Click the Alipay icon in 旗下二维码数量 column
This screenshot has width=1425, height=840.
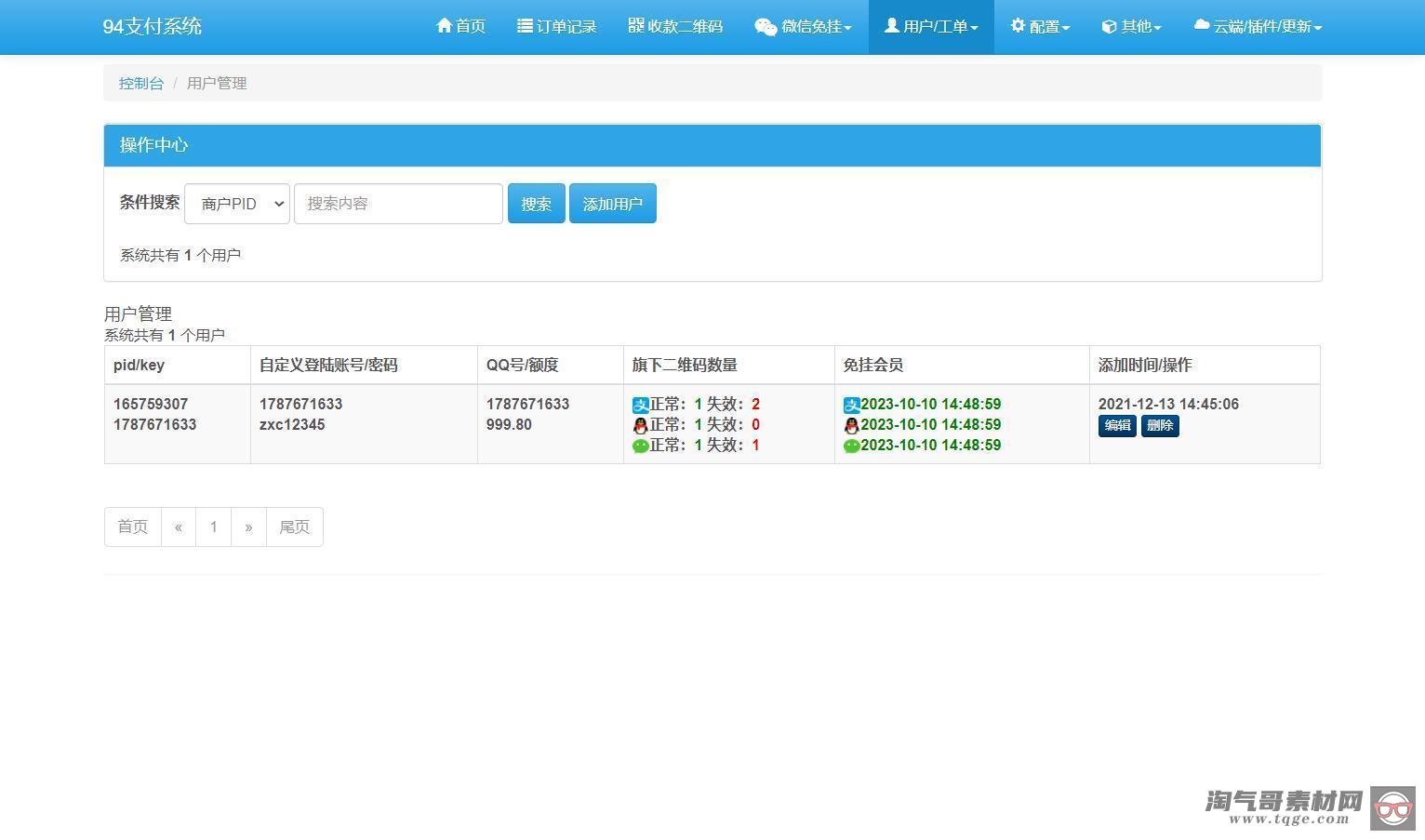click(x=641, y=406)
